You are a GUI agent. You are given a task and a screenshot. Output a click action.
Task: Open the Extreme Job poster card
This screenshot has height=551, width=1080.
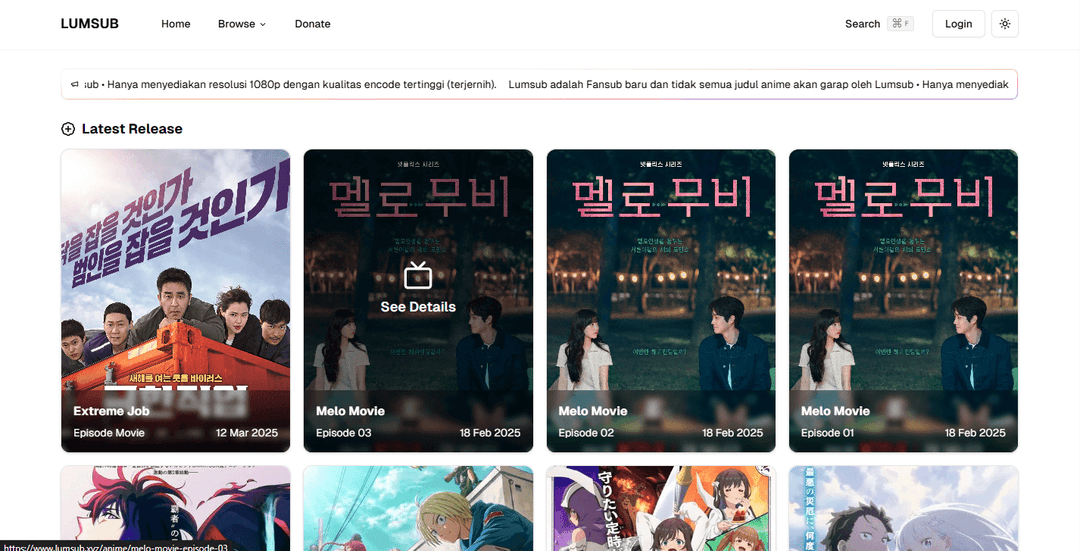176,301
